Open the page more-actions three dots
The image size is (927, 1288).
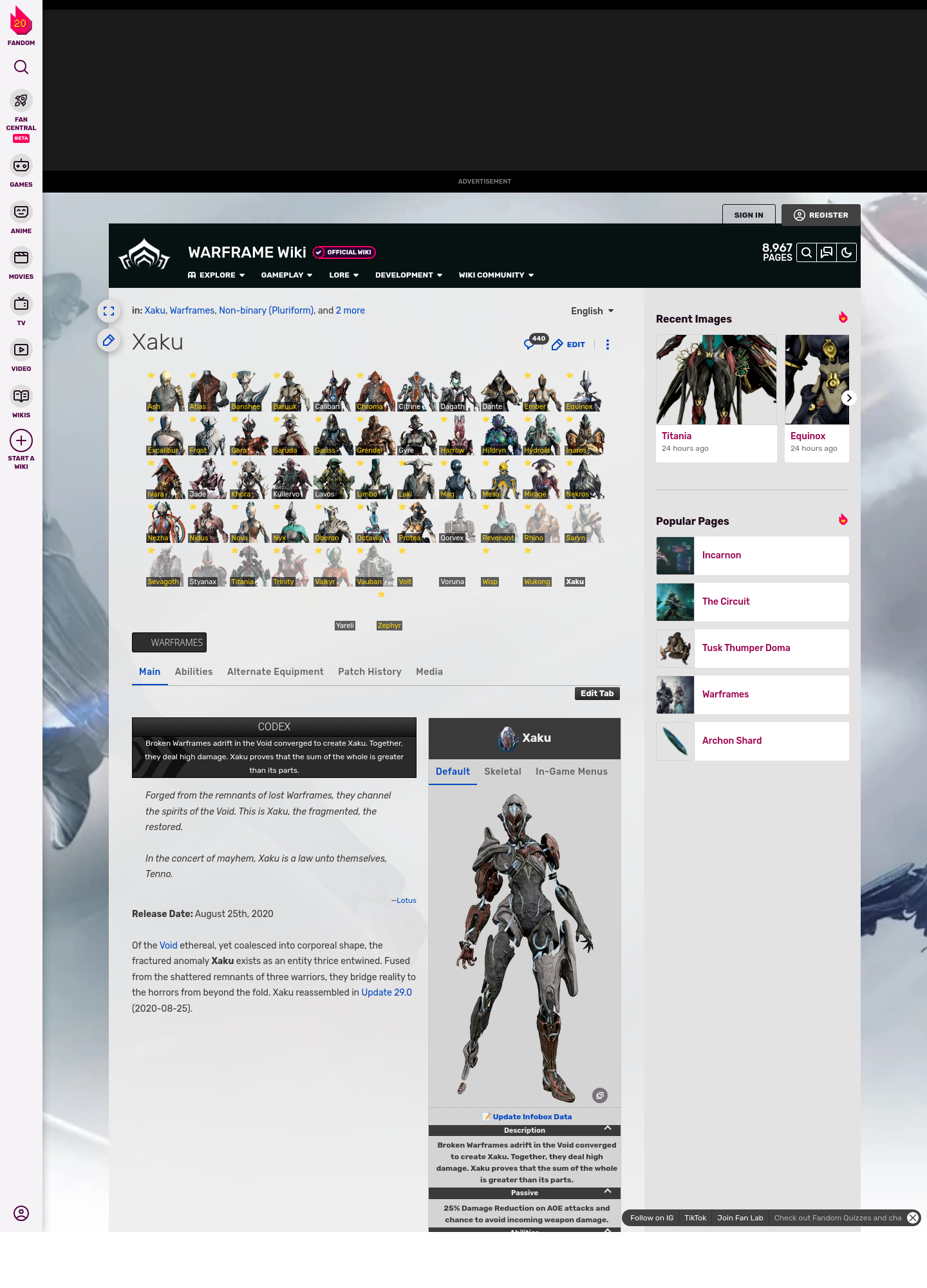(608, 345)
